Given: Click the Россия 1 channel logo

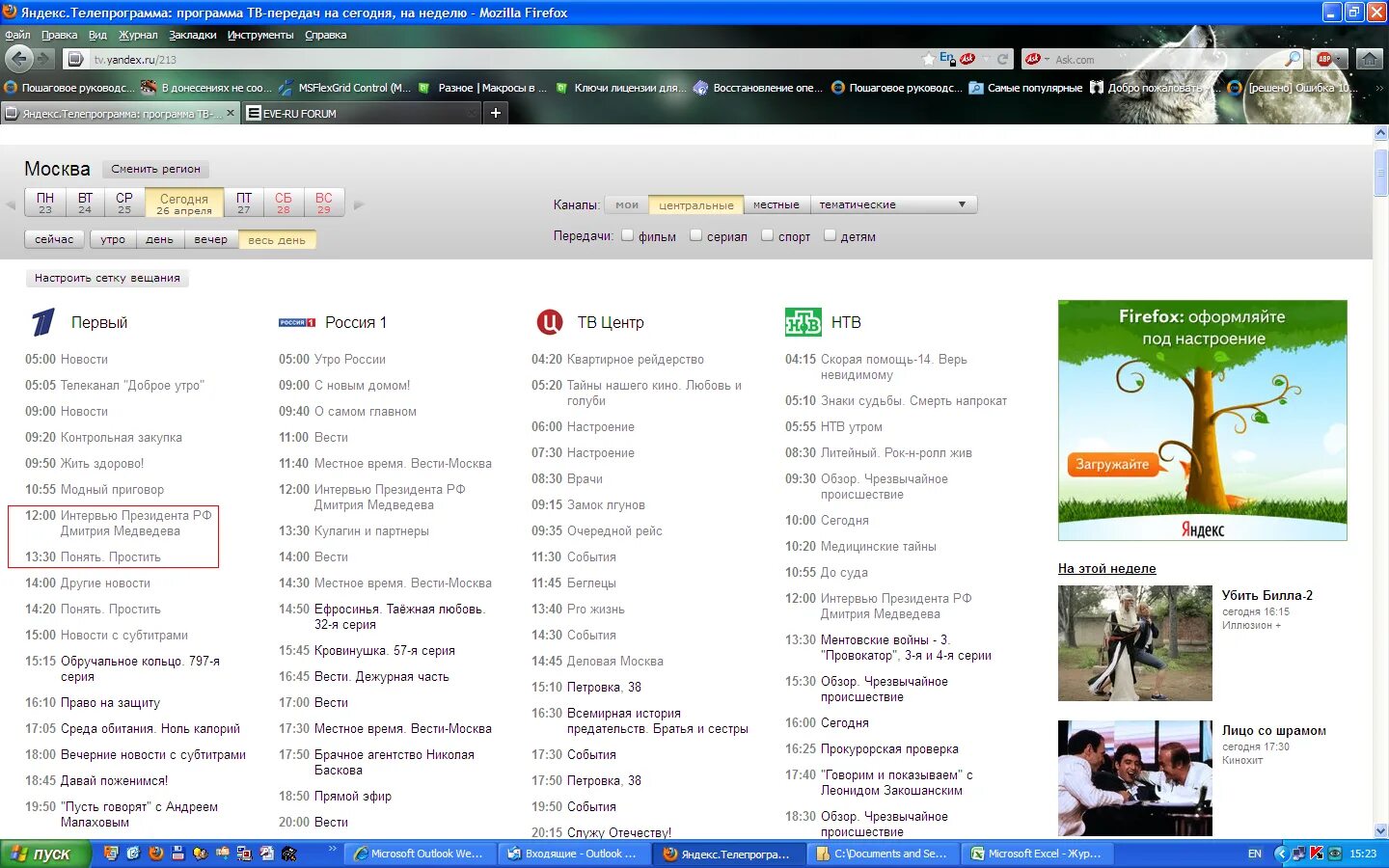Looking at the screenshot, I should 297,323.
